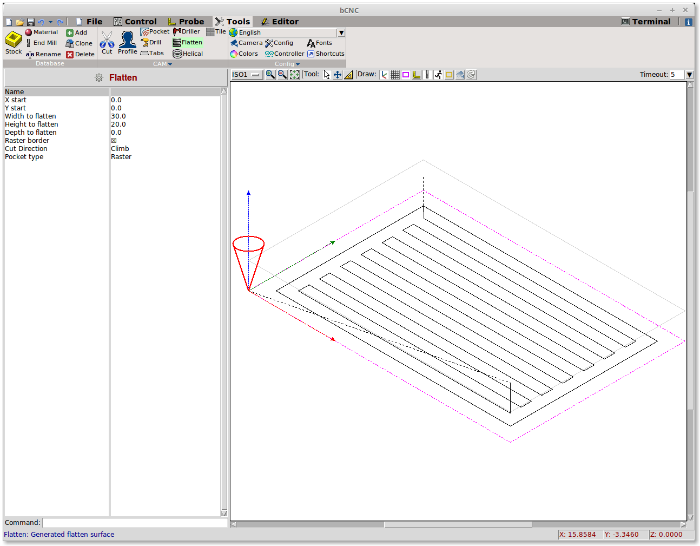Toggle the Raster border checkbox
The width and height of the screenshot is (700, 546).
(x=113, y=141)
